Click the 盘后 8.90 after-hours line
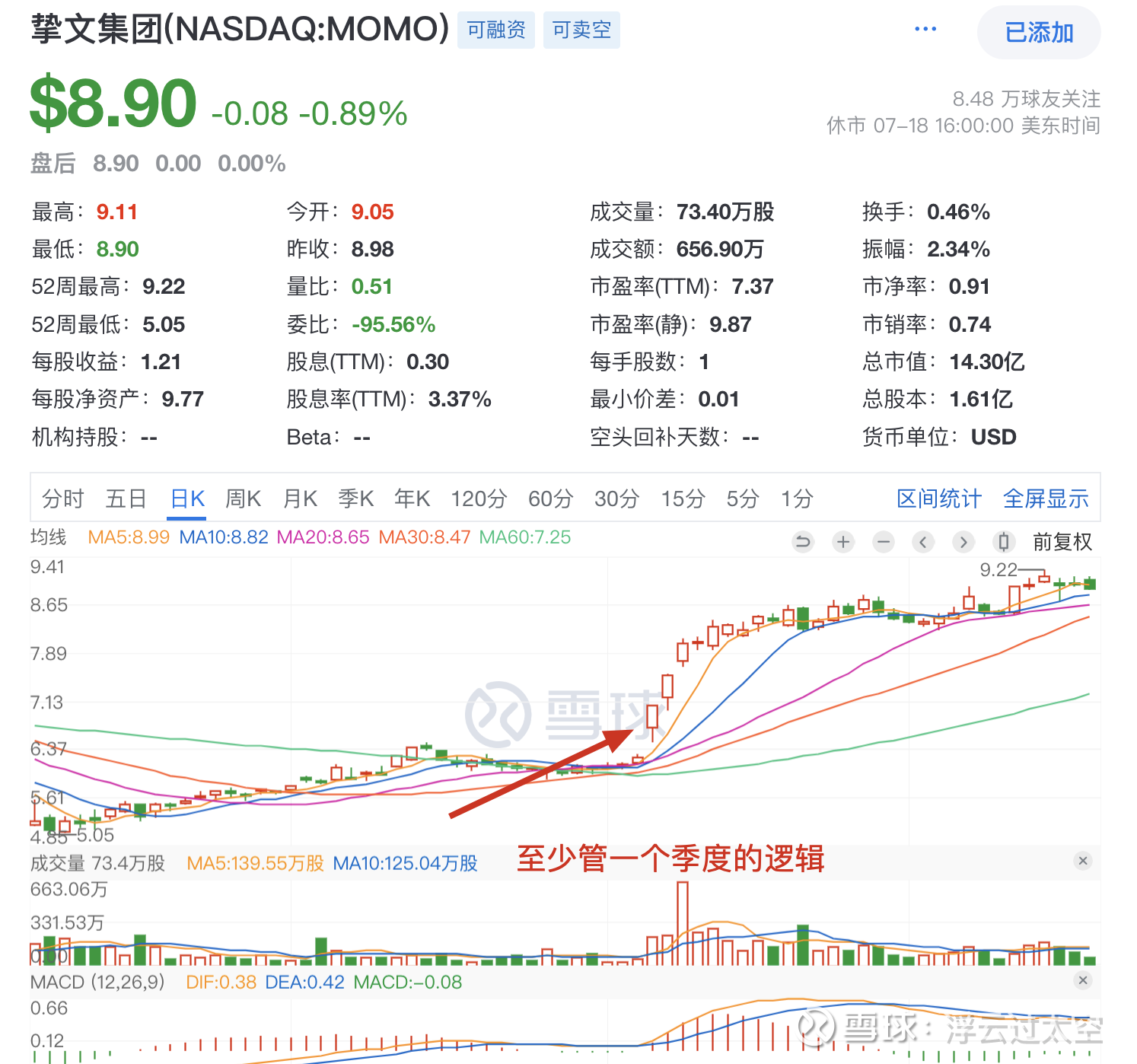 point(158,163)
